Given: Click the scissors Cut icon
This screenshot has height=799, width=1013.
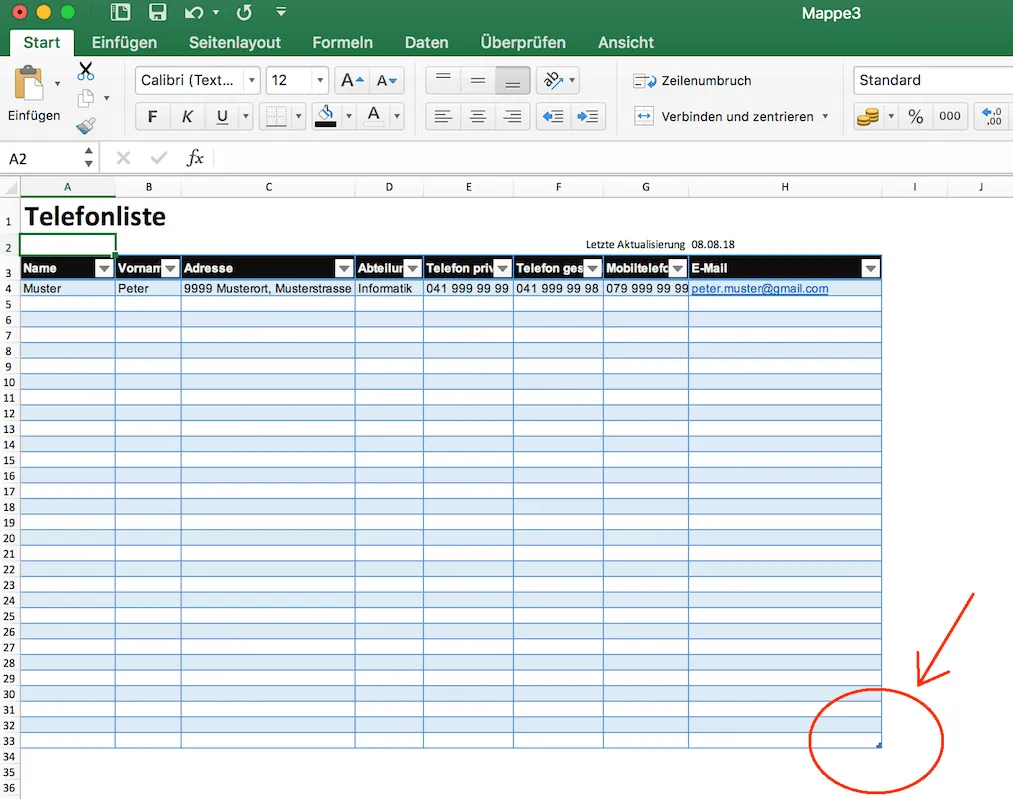Looking at the screenshot, I should (86, 72).
